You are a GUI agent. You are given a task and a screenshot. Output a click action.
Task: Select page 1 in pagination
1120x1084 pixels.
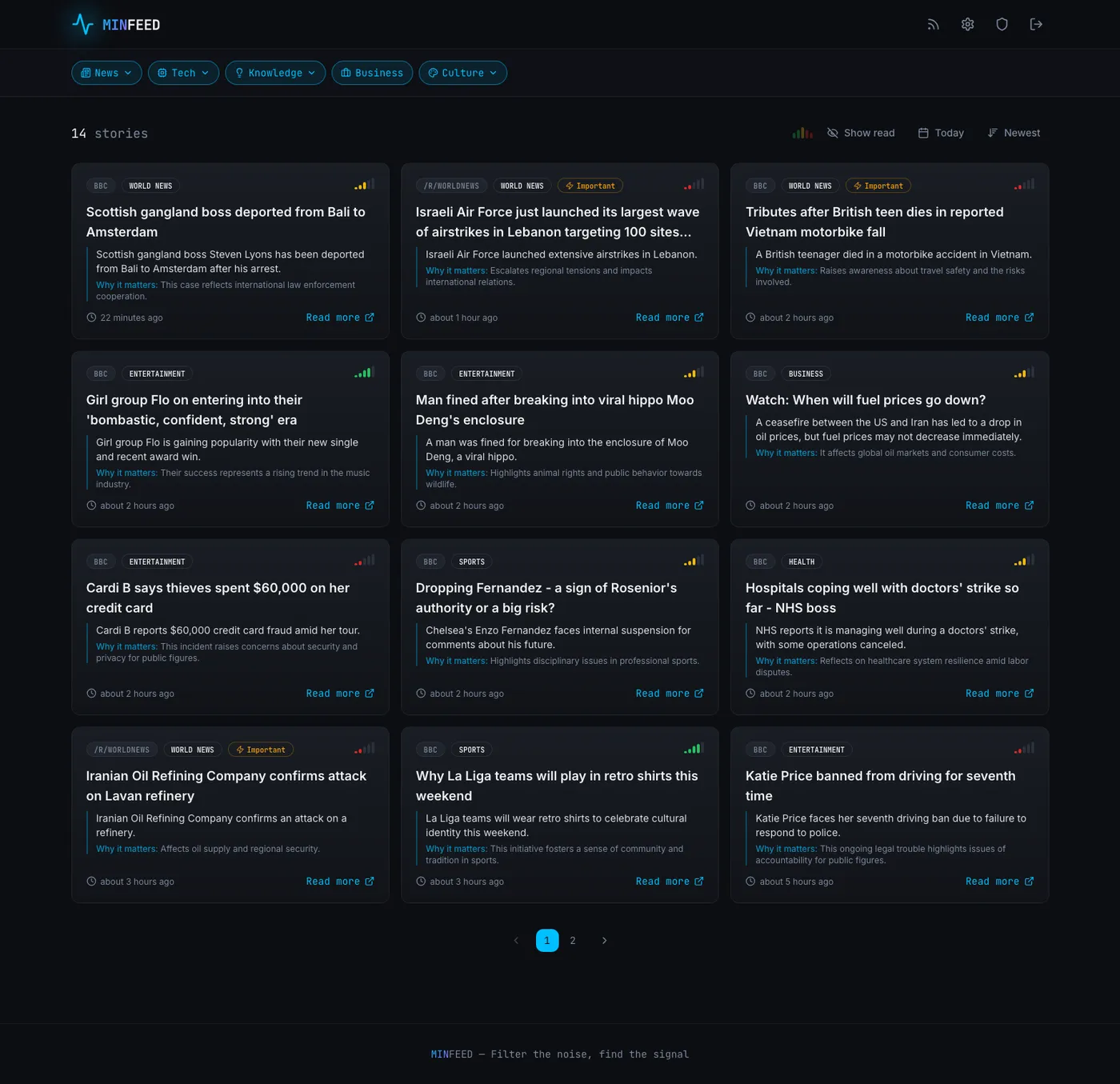coord(547,941)
